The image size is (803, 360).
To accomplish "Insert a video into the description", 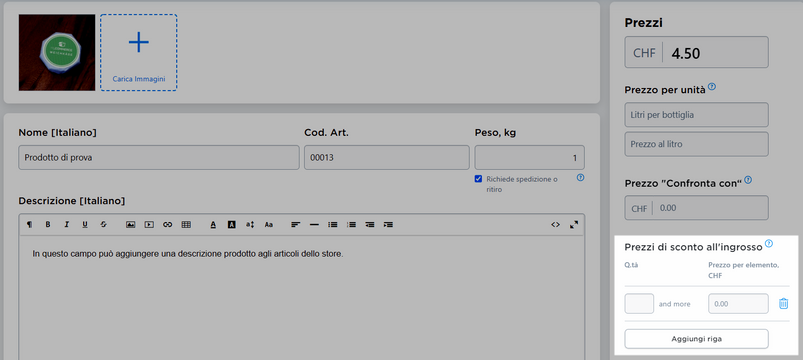I will tap(149, 224).
